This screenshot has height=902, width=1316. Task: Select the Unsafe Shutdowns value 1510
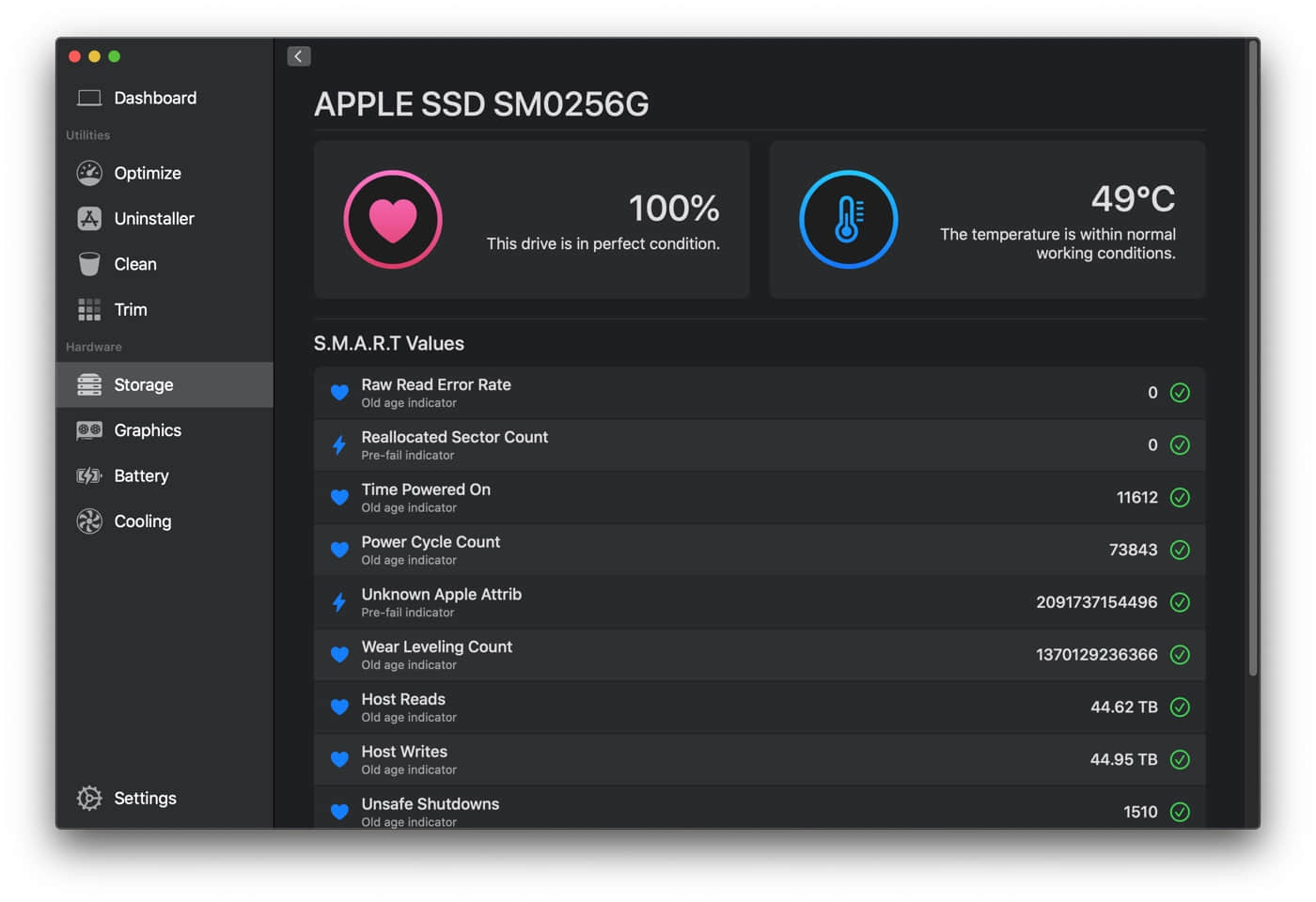coord(1140,812)
